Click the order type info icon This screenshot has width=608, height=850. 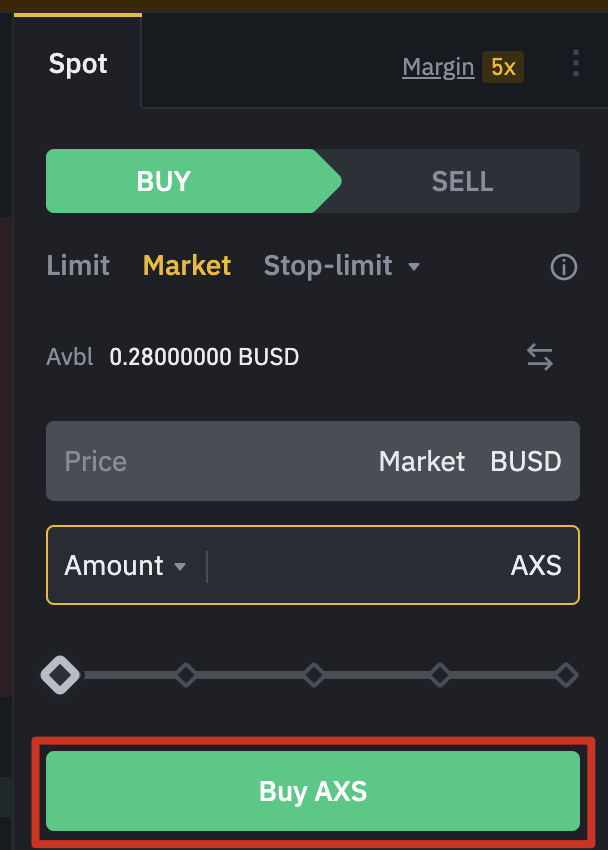click(x=564, y=267)
